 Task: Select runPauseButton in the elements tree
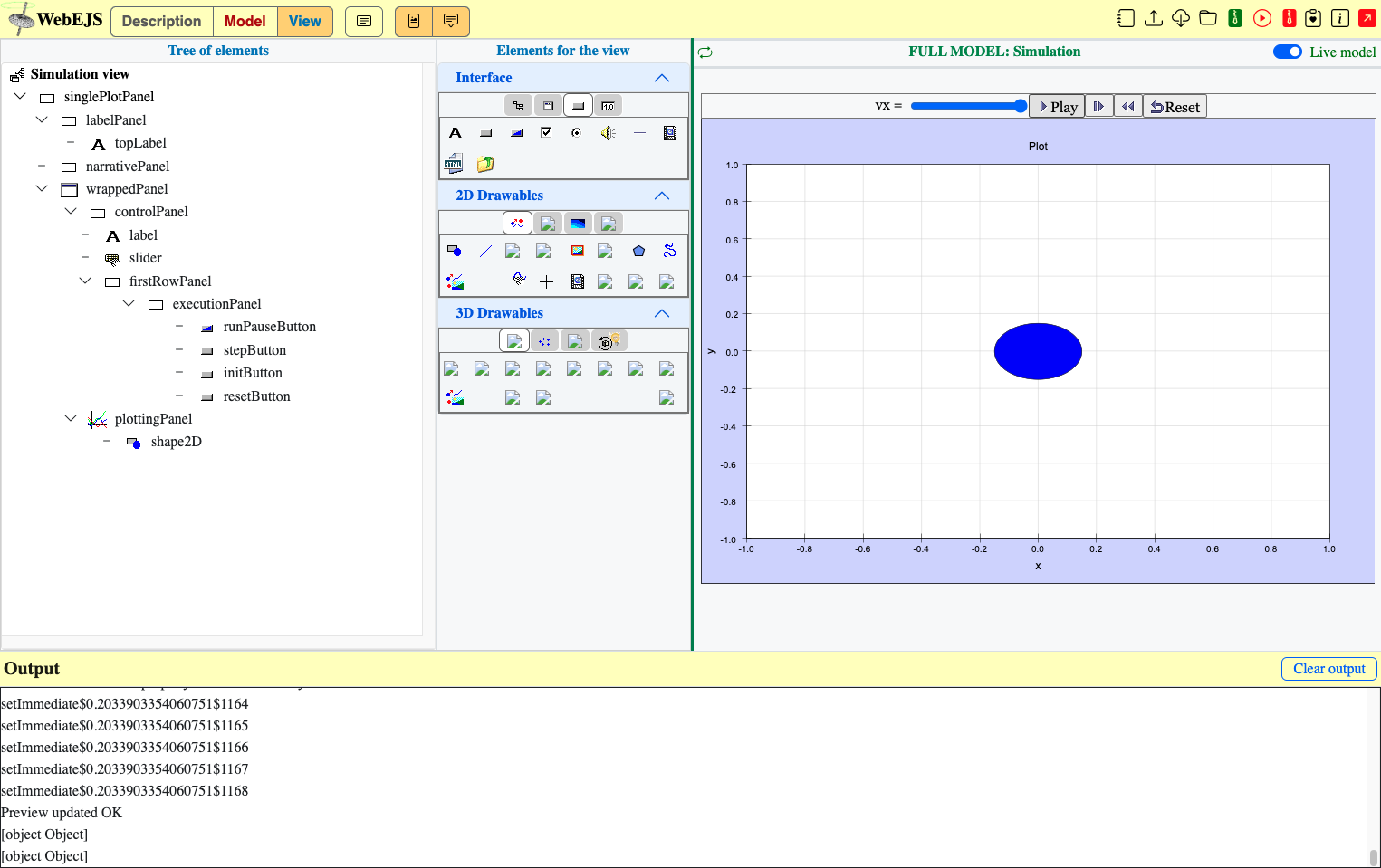click(x=269, y=327)
